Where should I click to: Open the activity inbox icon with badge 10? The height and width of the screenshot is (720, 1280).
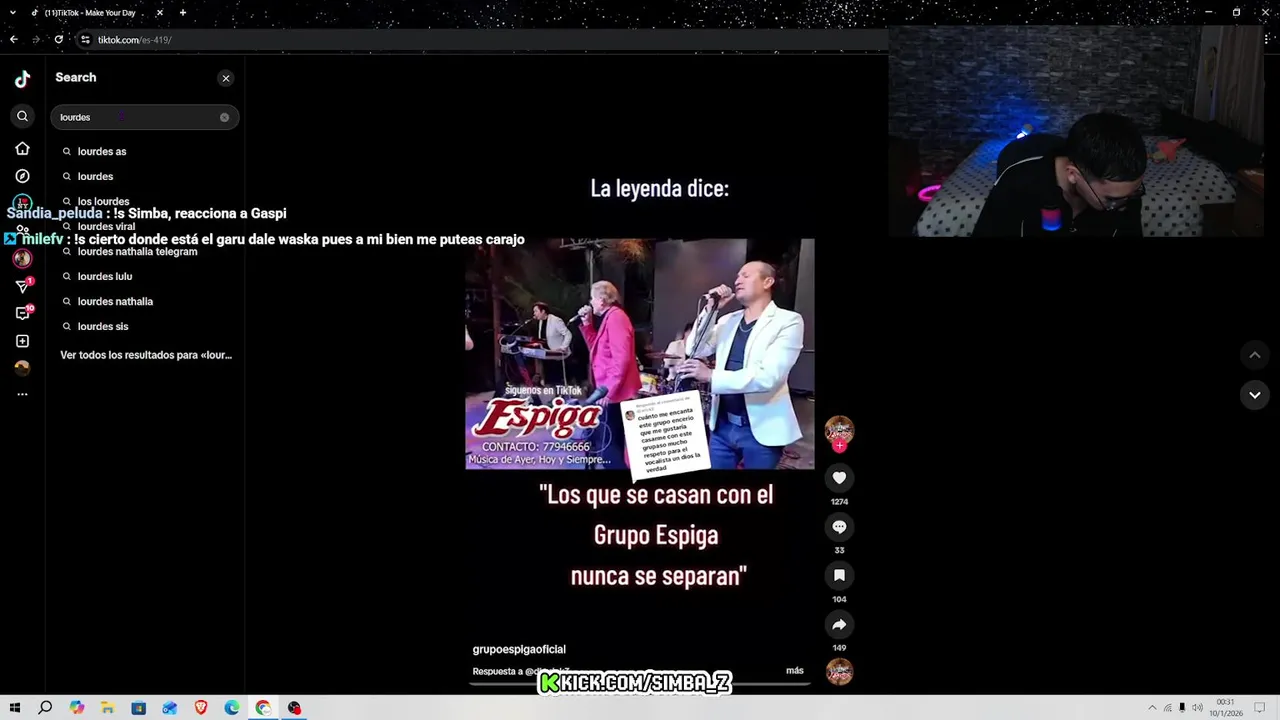(x=23, y=313)
